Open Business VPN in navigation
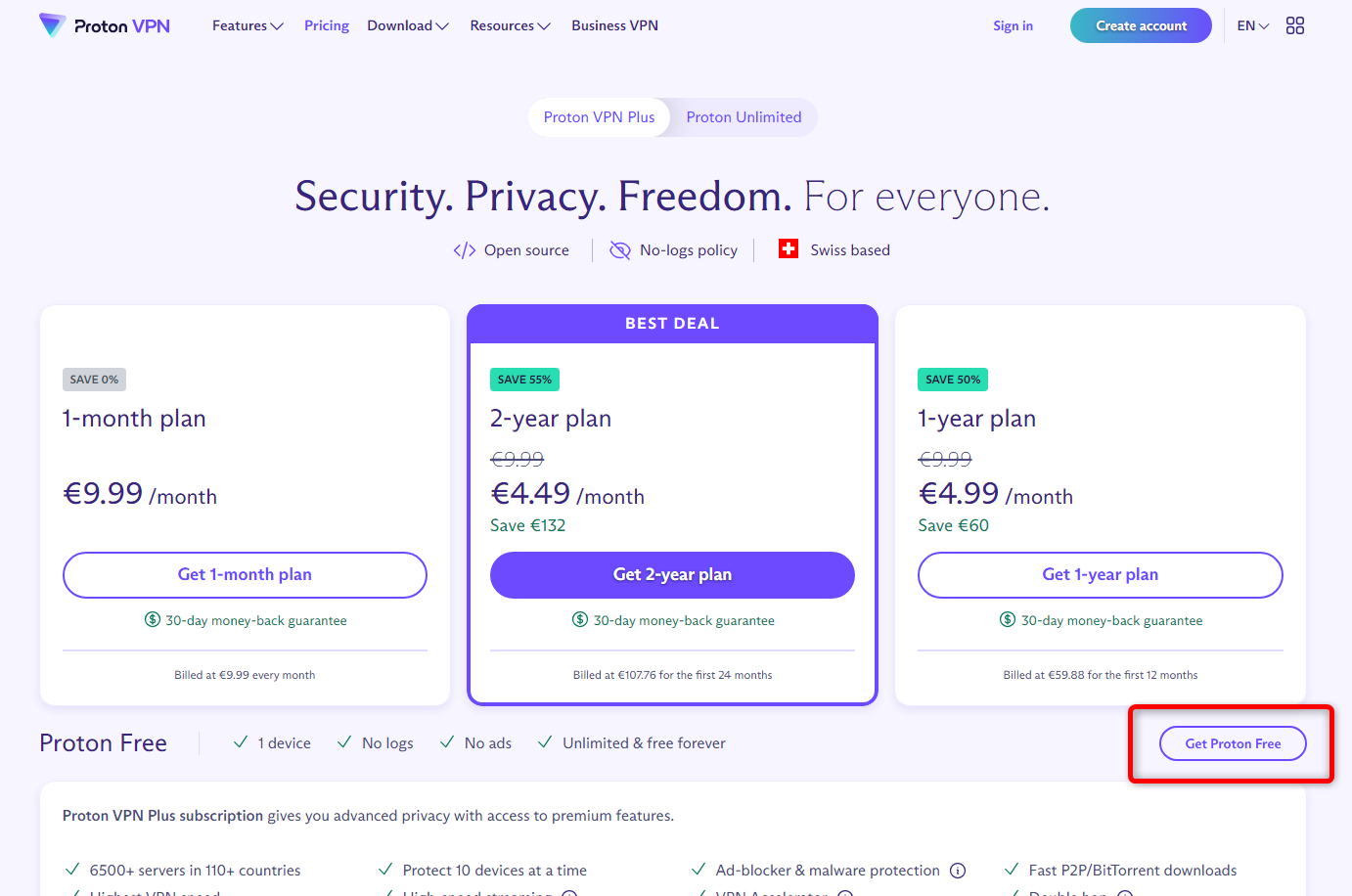The width and height of the screenshot is (1352, 896). (614, 25)
